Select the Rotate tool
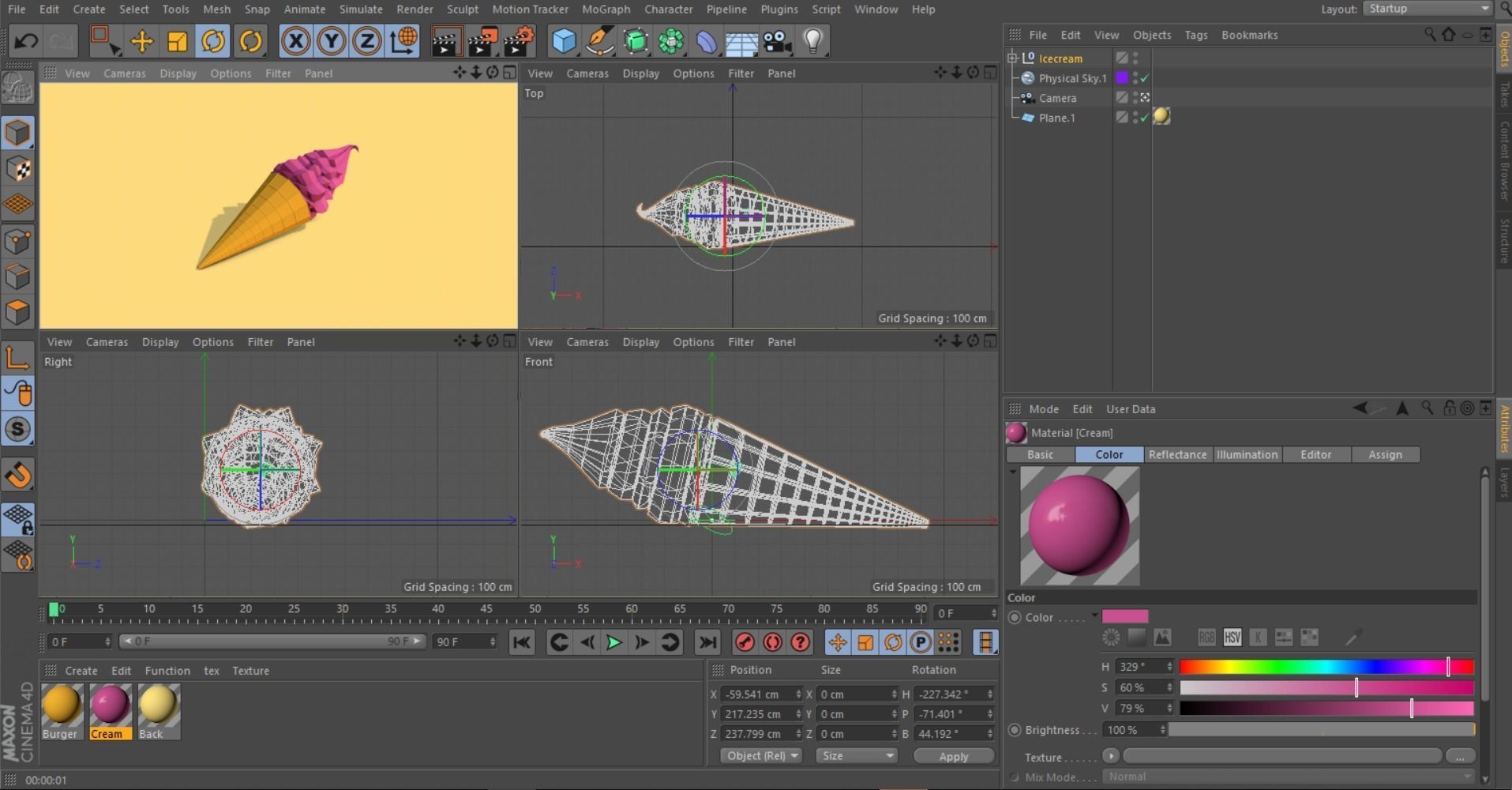The height and width of the screenshot is (790, 1512). 213,40
